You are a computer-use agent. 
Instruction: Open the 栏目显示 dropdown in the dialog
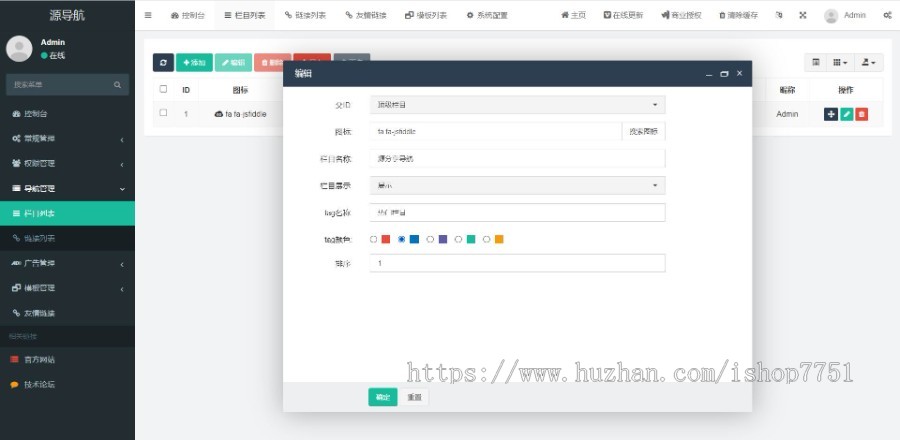[x=517, y=185]
